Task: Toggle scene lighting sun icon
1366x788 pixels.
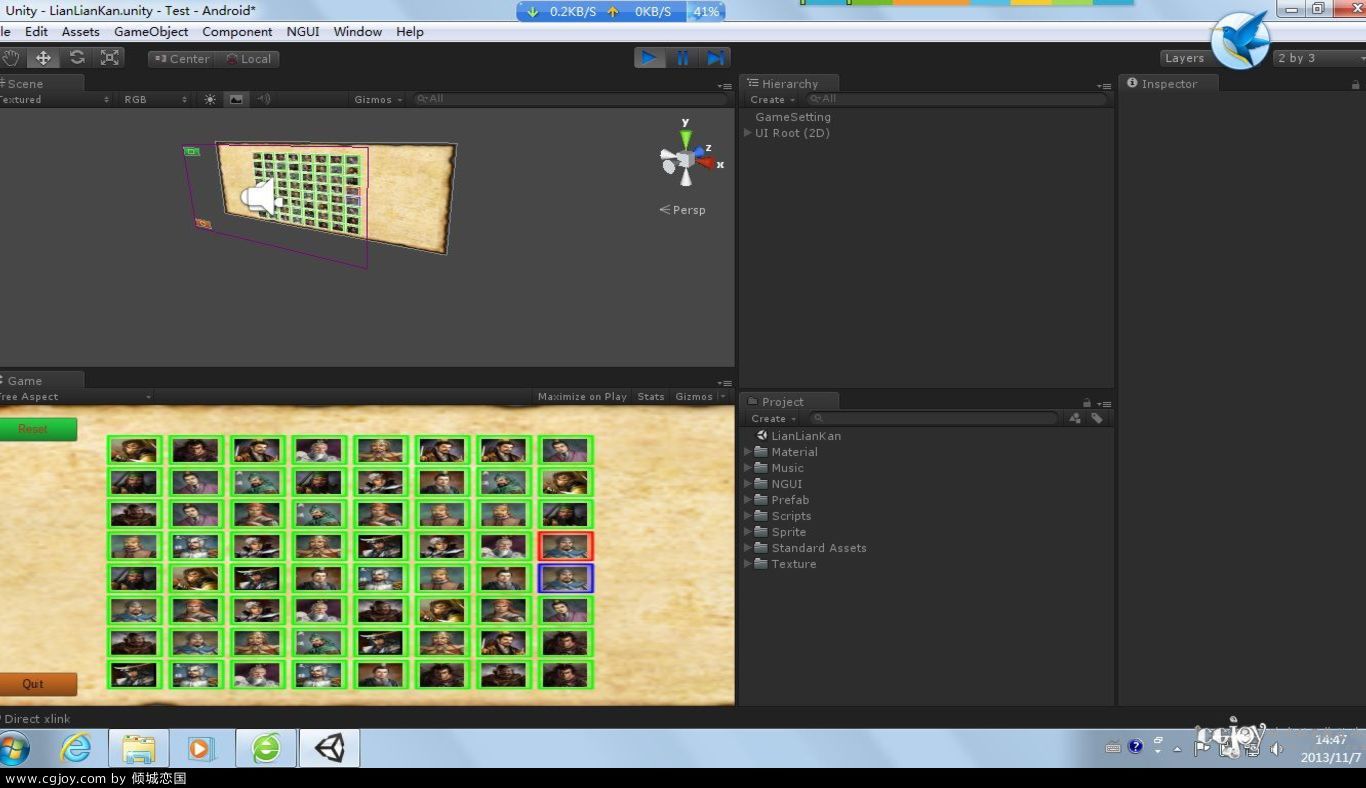Action: click(x=210, y=99)
